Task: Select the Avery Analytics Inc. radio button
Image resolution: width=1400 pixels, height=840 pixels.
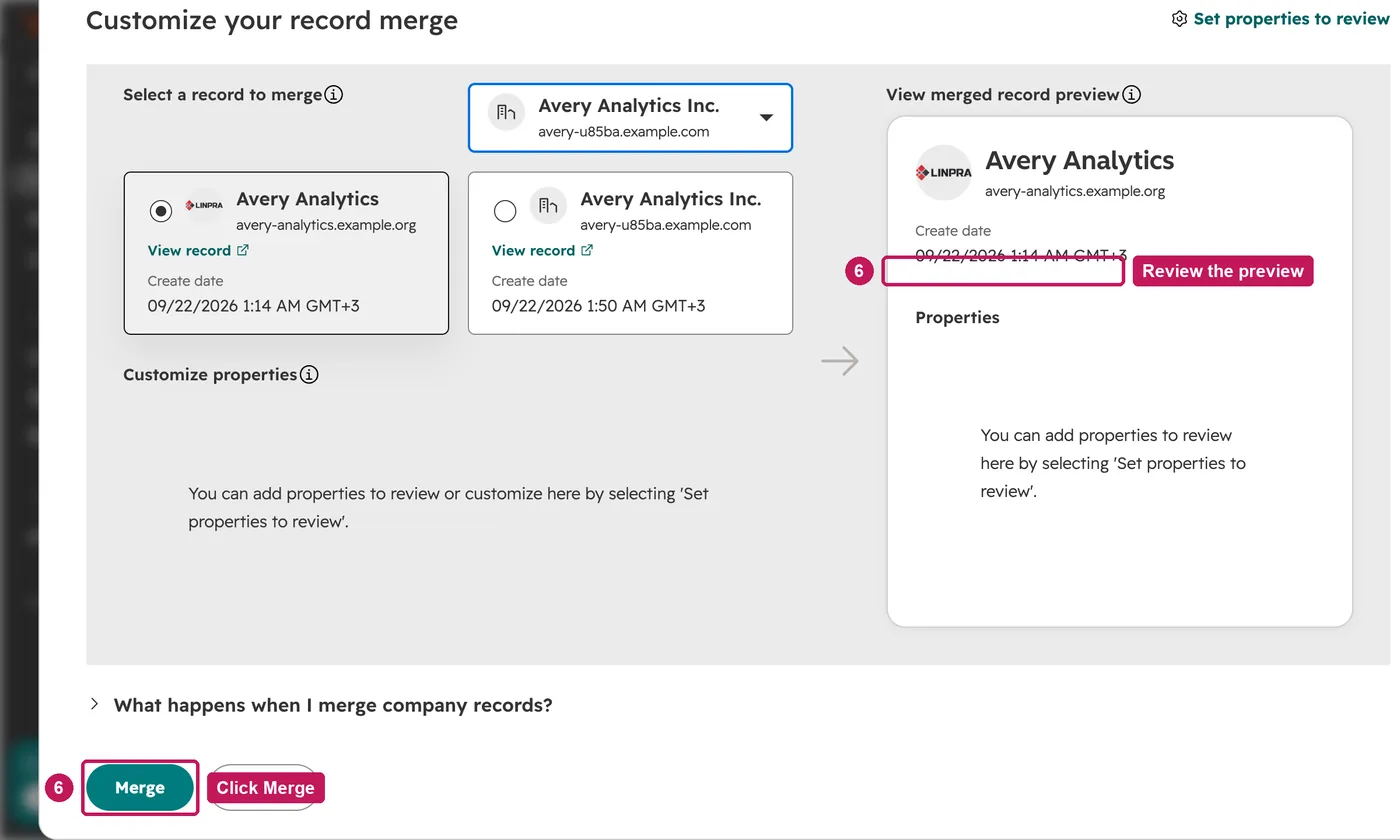Action: [505, 211]
